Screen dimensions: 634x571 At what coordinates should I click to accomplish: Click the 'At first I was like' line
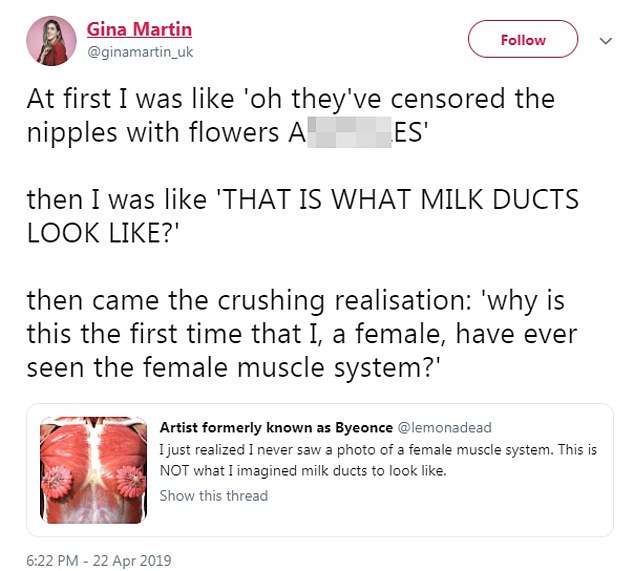click(290, 100)
